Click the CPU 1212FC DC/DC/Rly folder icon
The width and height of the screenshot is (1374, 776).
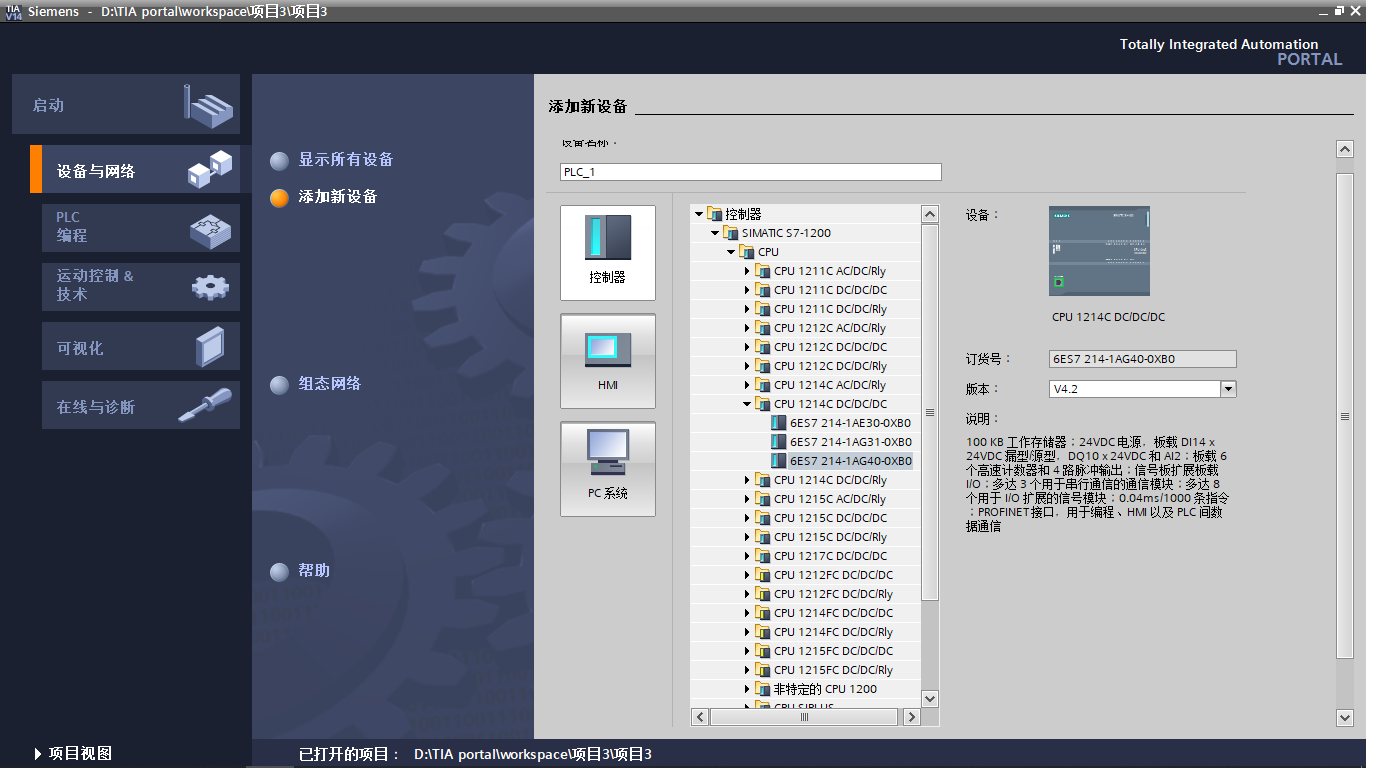762,594
